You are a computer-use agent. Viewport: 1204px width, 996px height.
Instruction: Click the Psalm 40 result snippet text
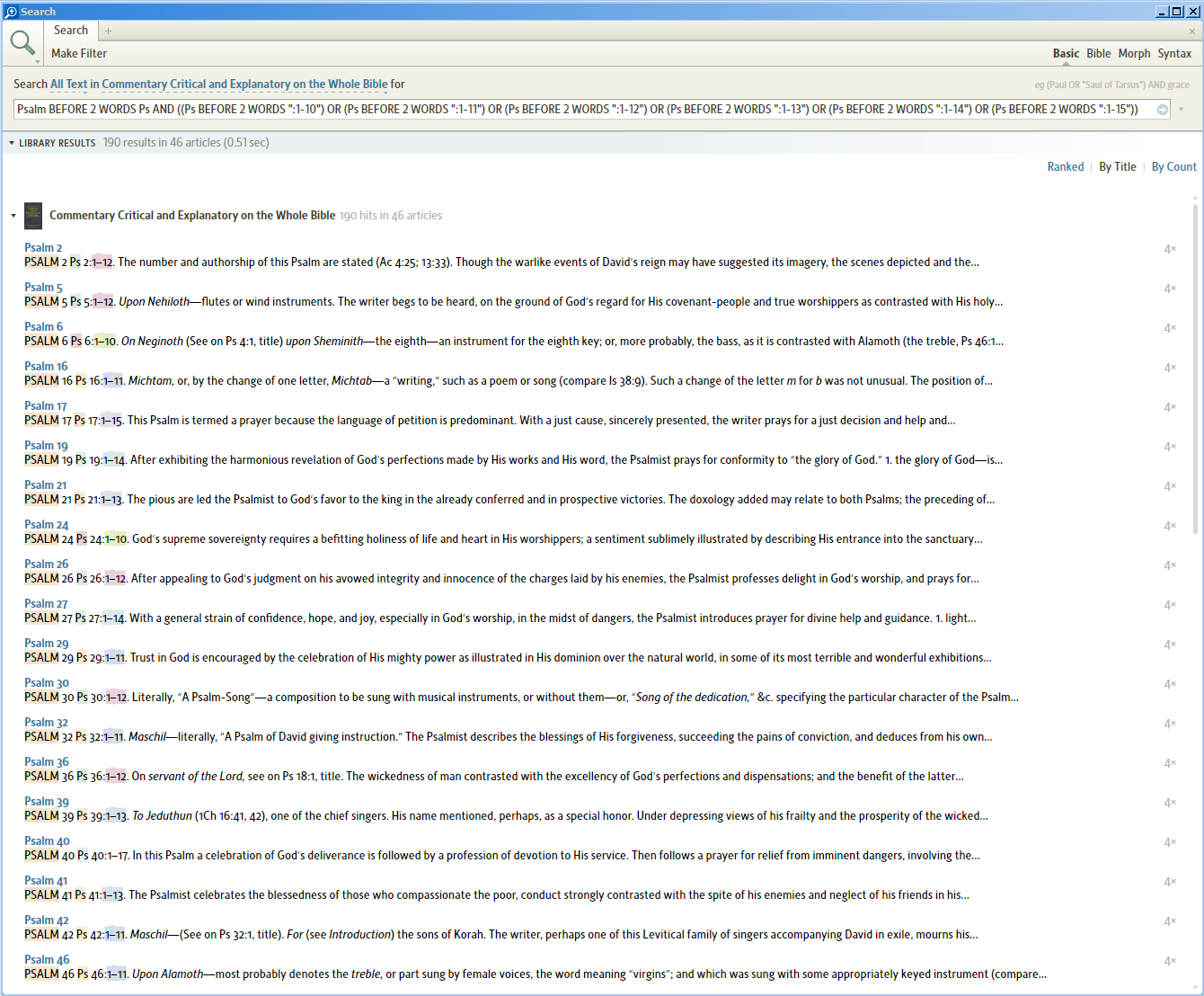tap(502, 855)
